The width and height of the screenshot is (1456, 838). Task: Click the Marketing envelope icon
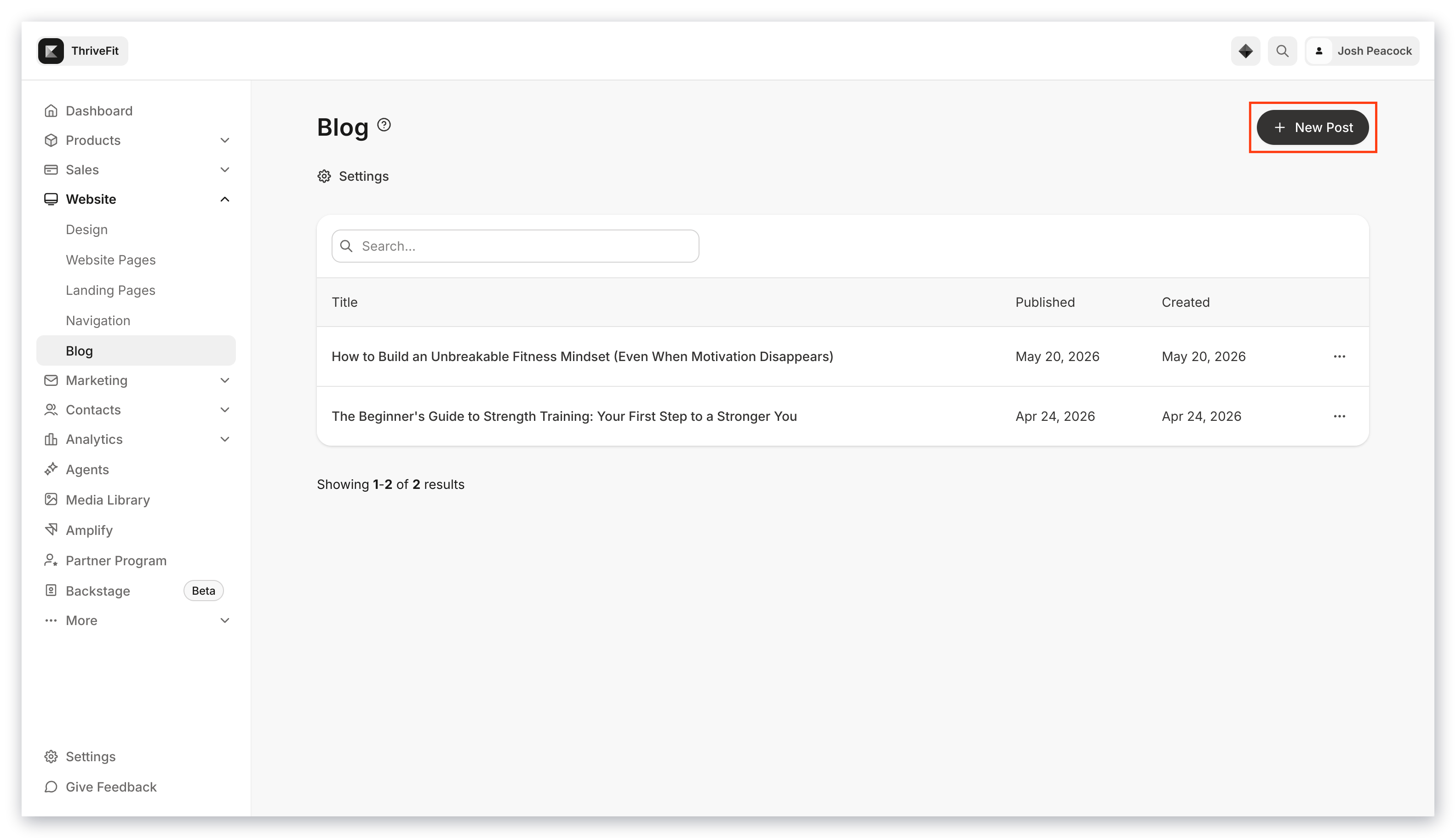click(51, 380)
